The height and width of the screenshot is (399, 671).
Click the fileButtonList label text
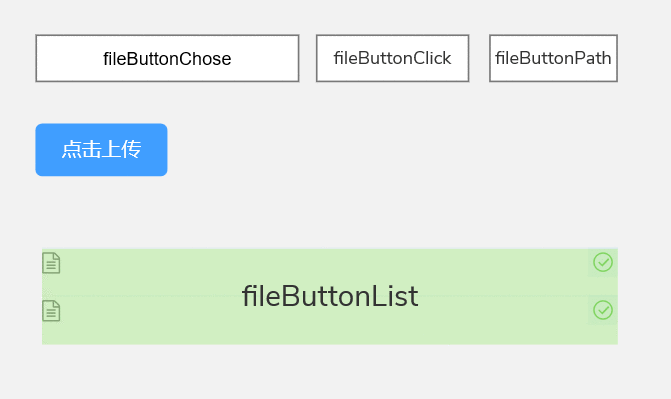coord(330,296)
